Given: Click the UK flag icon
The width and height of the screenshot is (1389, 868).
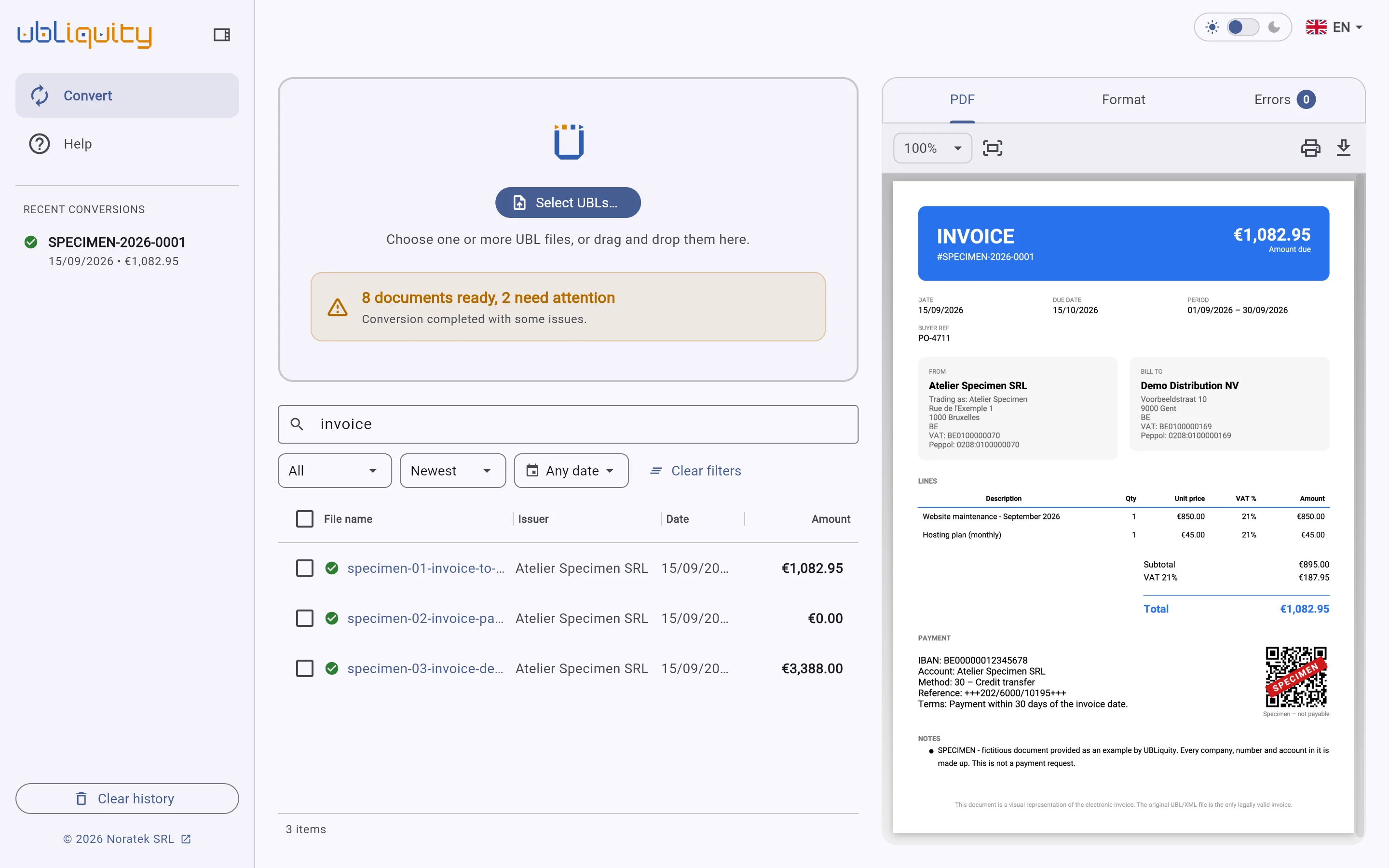Looking at the screenshot, I should pyautogui.click(x=1316, y=27).
